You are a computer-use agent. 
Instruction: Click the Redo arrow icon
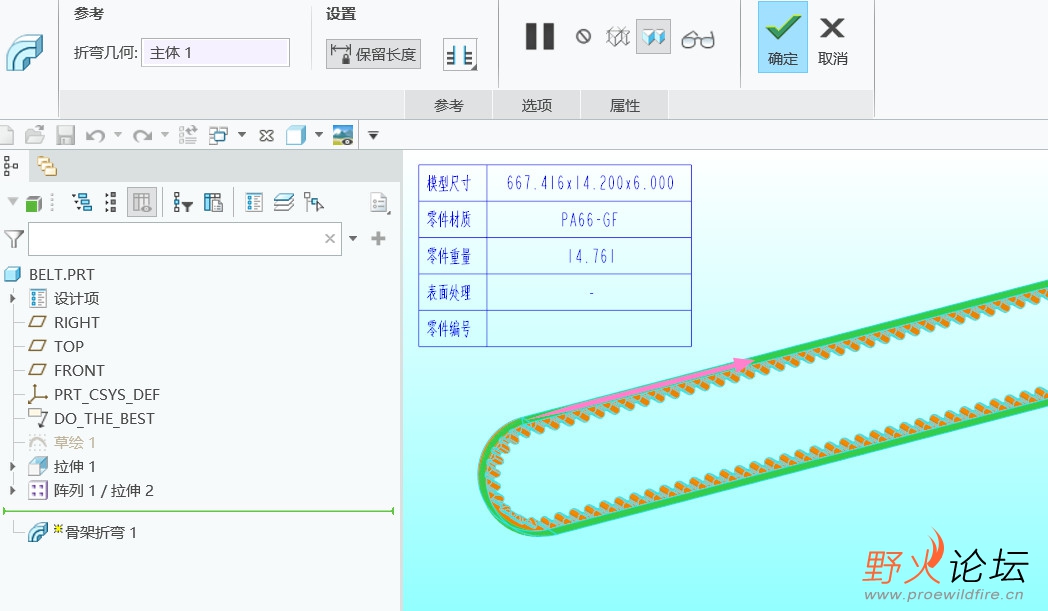click(142, 136)
